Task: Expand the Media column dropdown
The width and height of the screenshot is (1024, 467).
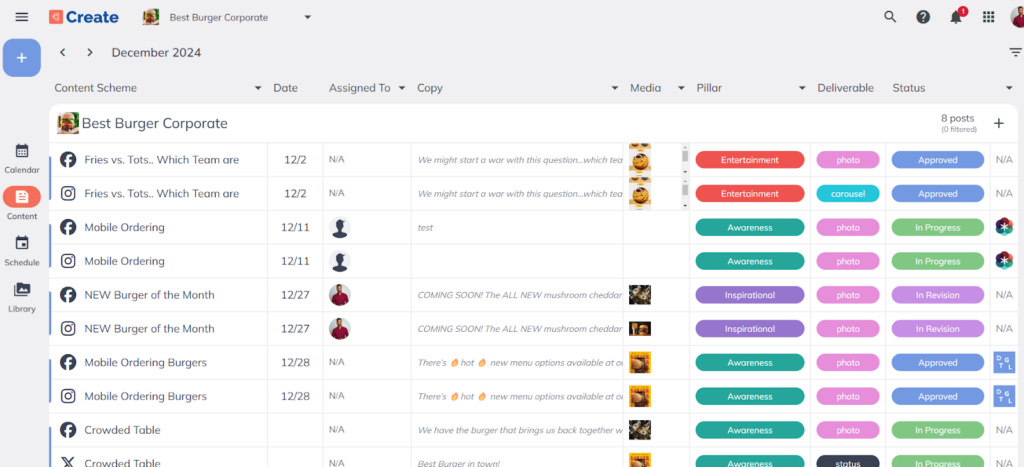Action: click(681, 88)
